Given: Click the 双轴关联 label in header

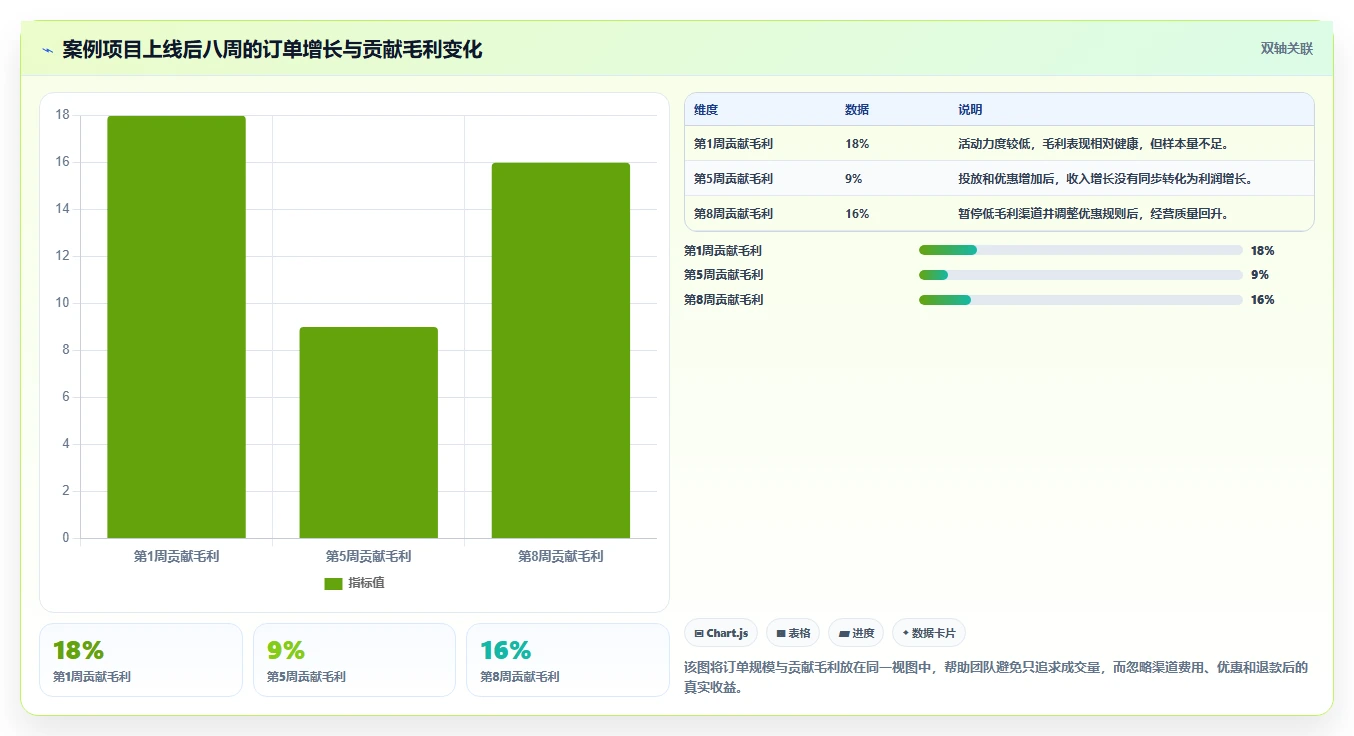Looking at the screenshot, I should pos(1287,48).
